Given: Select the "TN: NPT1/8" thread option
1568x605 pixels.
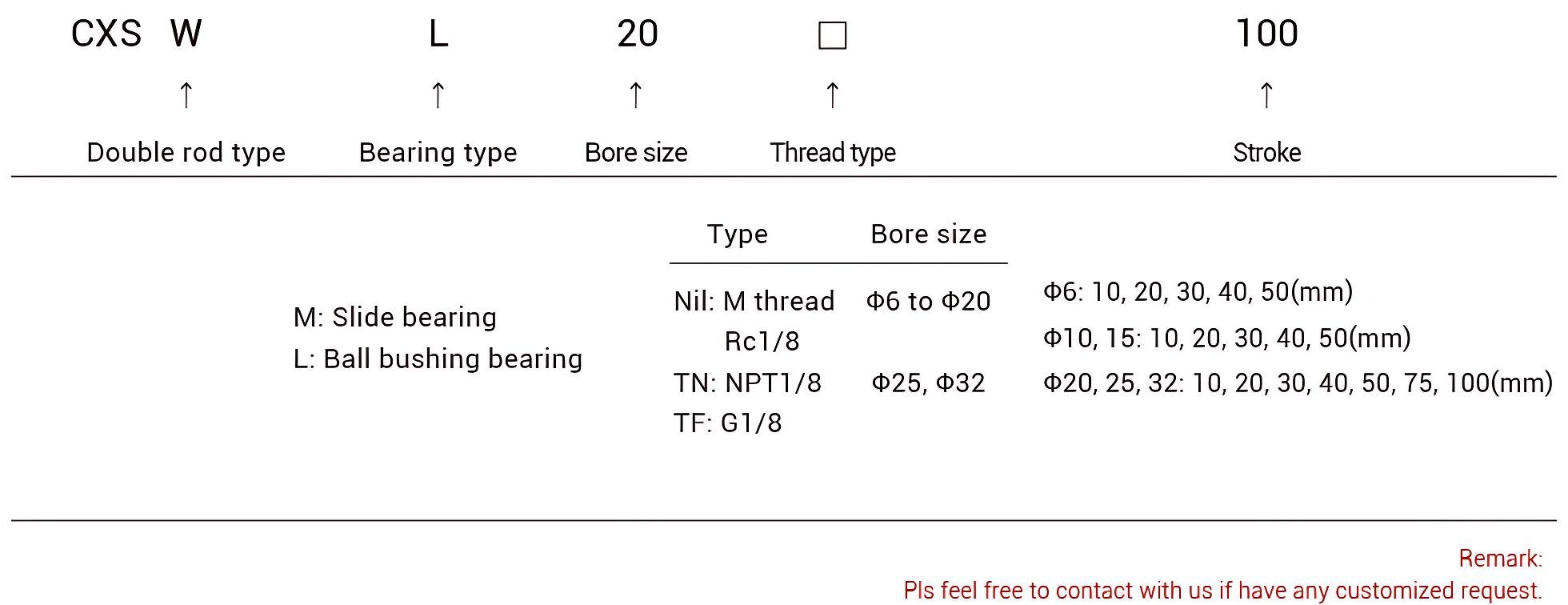Looking at the screenshot, I should pos(747,383).
